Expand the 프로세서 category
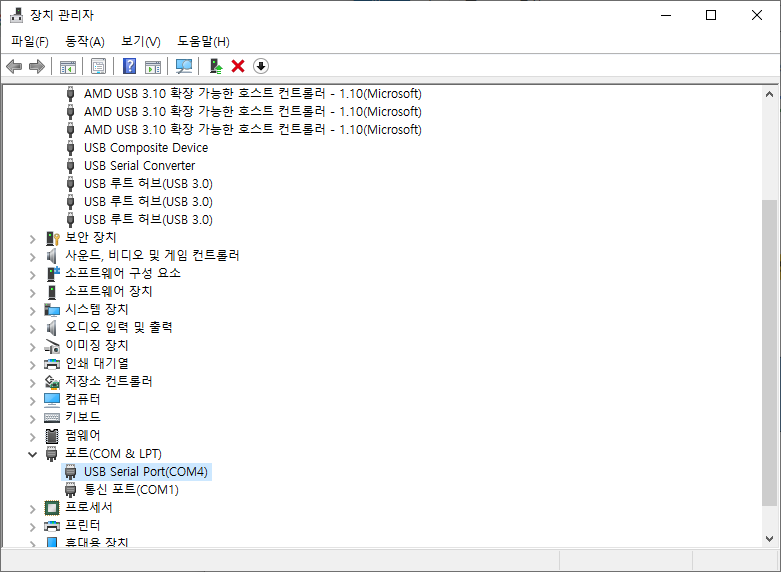 33,509
